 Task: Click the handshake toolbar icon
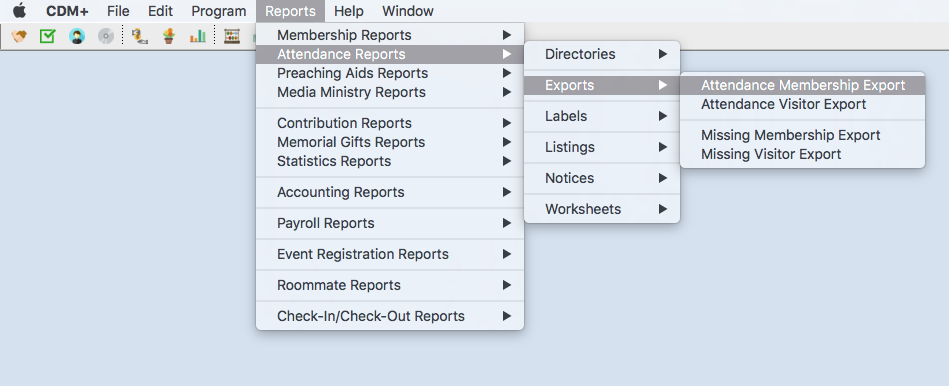[20, 37]
